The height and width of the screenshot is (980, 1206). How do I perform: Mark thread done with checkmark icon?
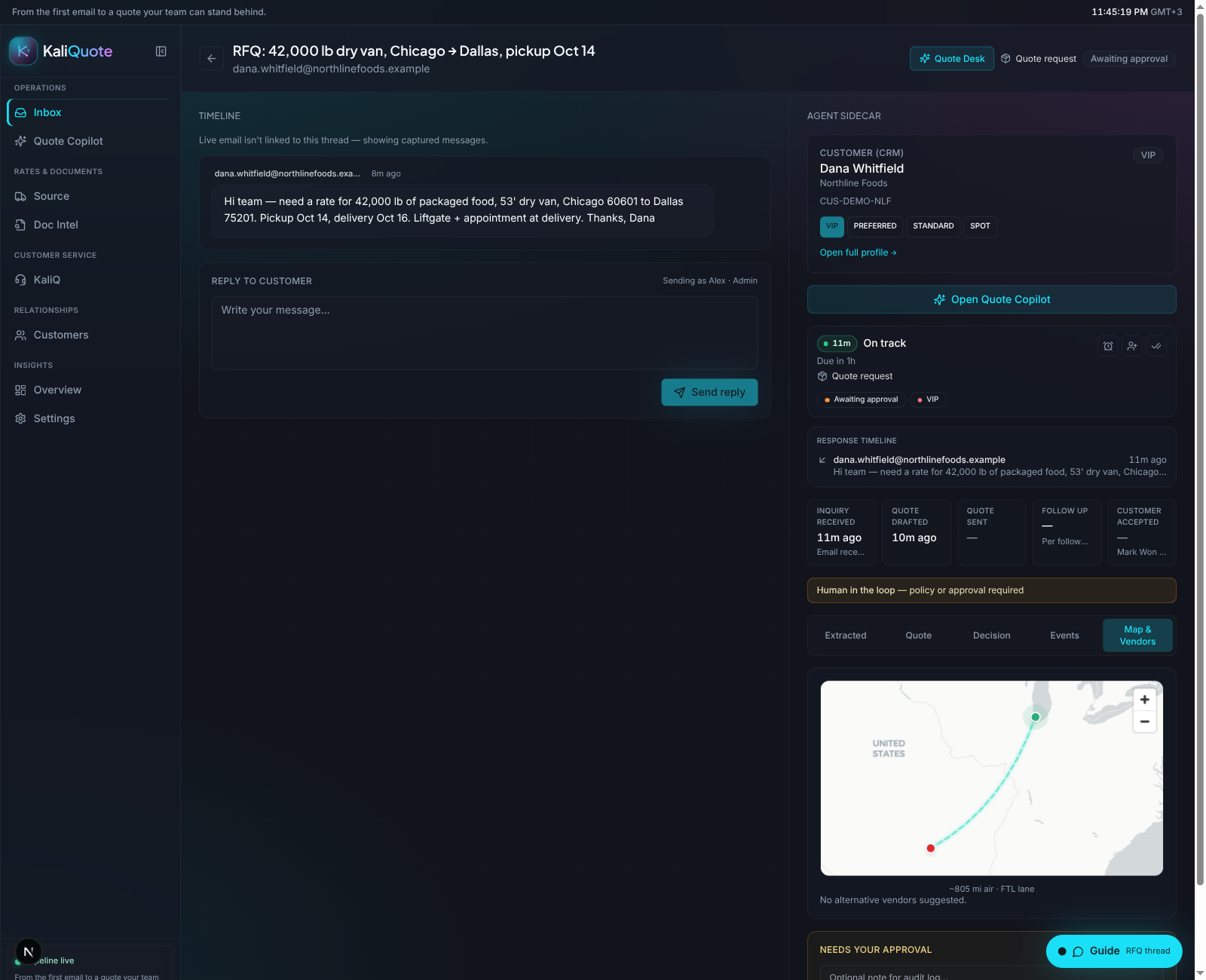tap(1156, 346)
